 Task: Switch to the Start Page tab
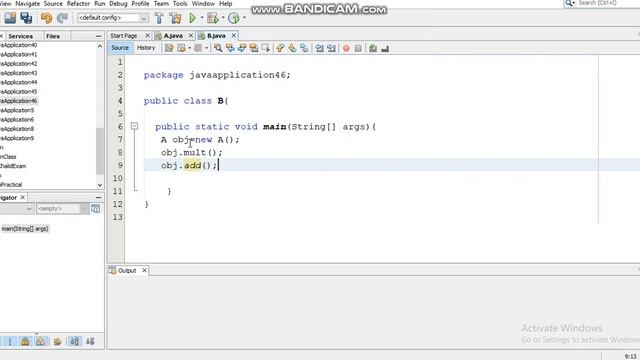pyautogui.click(x=124, y=36)
